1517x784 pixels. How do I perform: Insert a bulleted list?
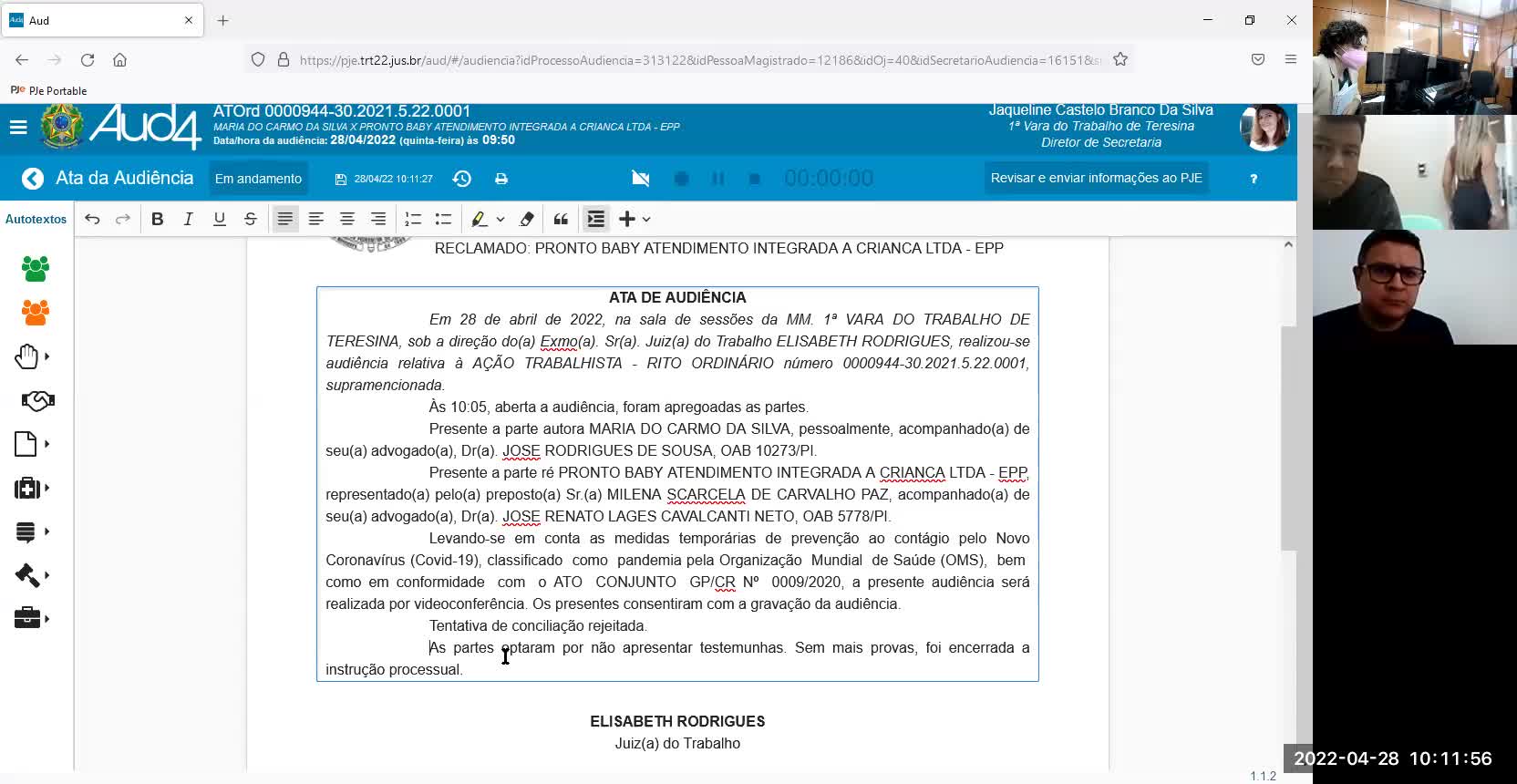click(x=444, y=219)
